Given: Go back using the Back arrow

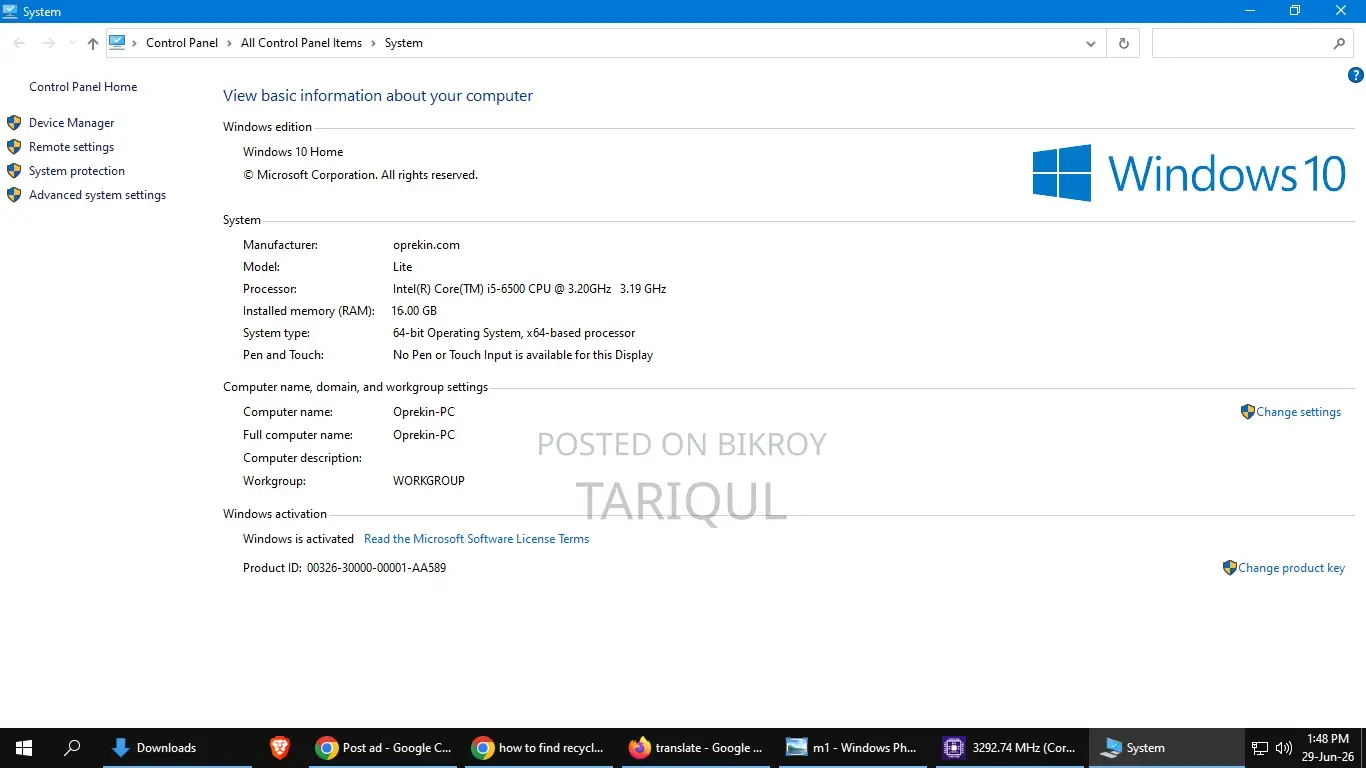Looking at the screenshot, I should pyautogui.click(x=19, y=43).
